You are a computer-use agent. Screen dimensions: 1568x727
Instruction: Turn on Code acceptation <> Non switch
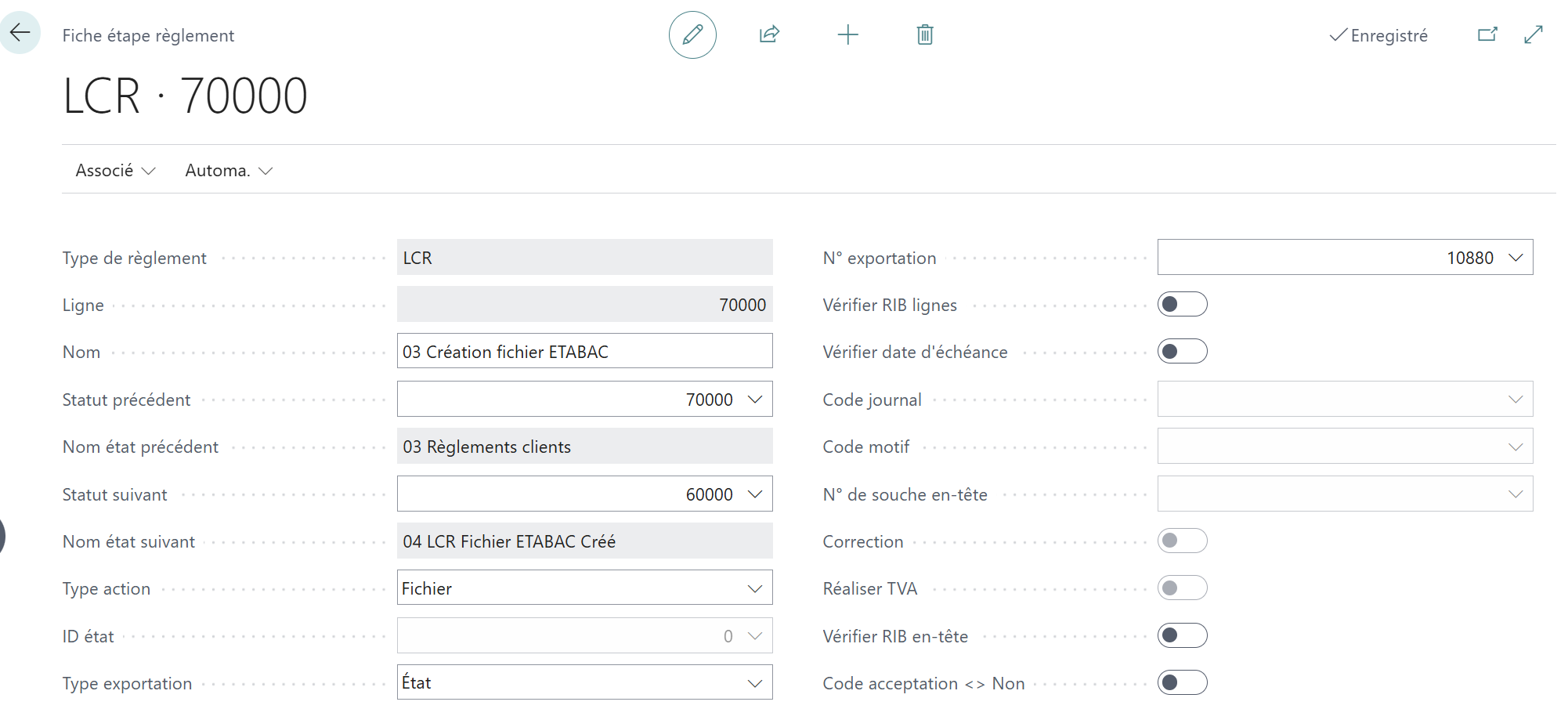point(1182,683)
